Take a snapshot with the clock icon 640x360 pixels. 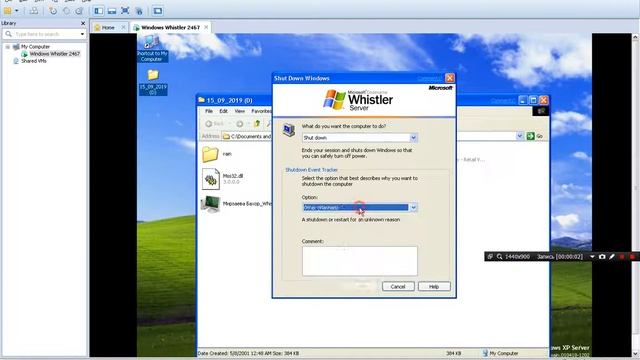(x=53, y=11)
